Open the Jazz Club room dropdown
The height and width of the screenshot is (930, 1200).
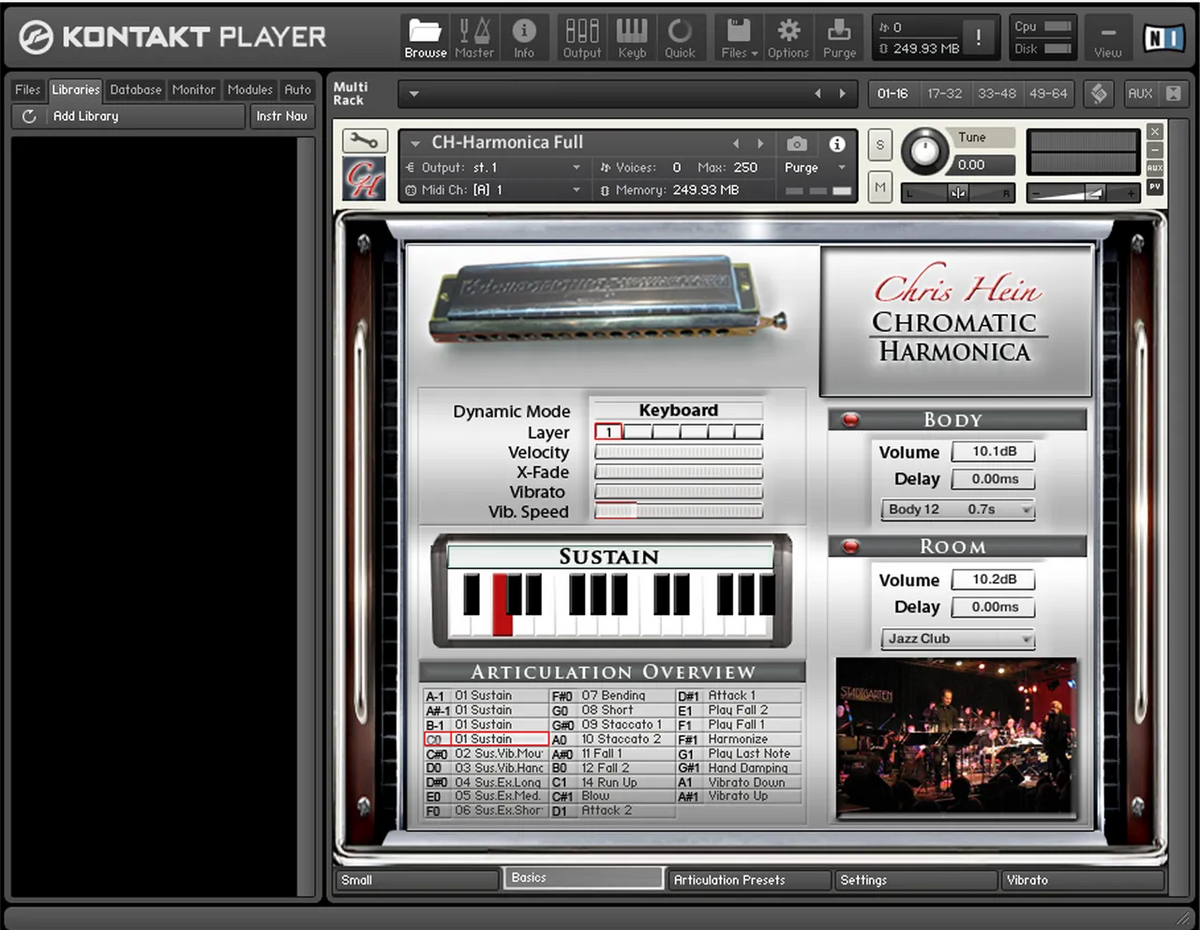pos(958,638)
